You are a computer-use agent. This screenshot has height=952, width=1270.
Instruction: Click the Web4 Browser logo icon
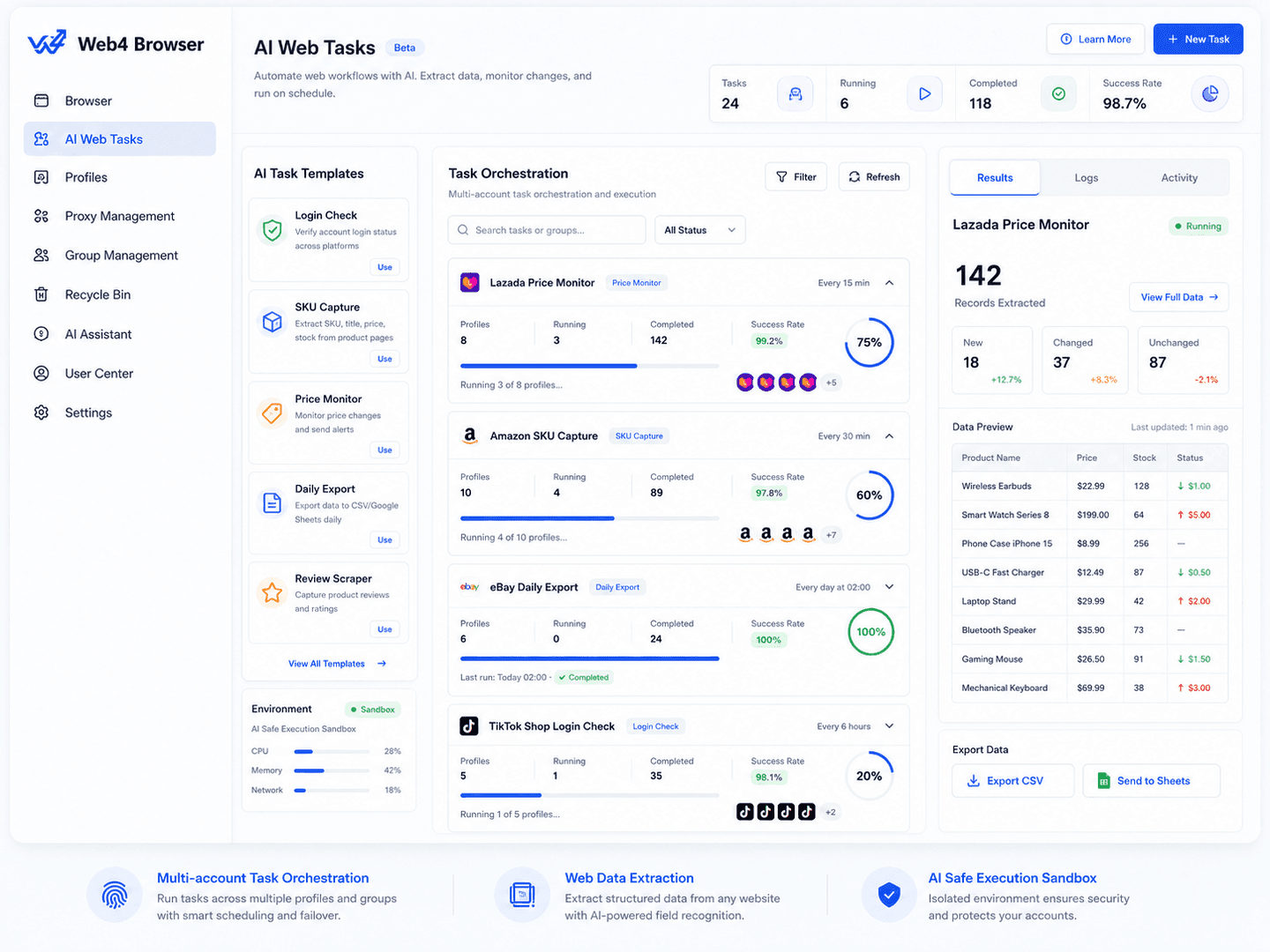[47, 42]
